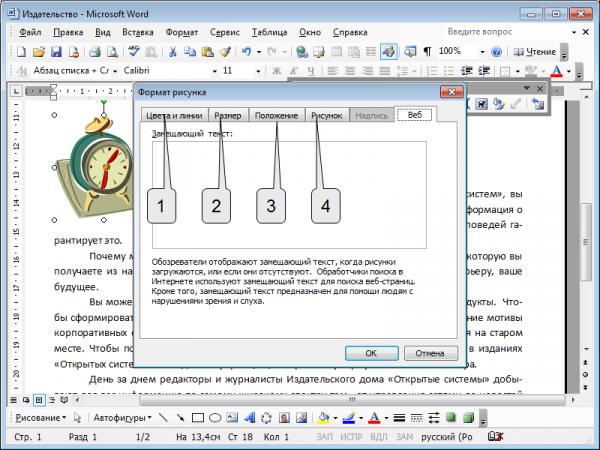Screen dimensions: 600x450
Task: Create a new blank document
Action: (21, 52)
